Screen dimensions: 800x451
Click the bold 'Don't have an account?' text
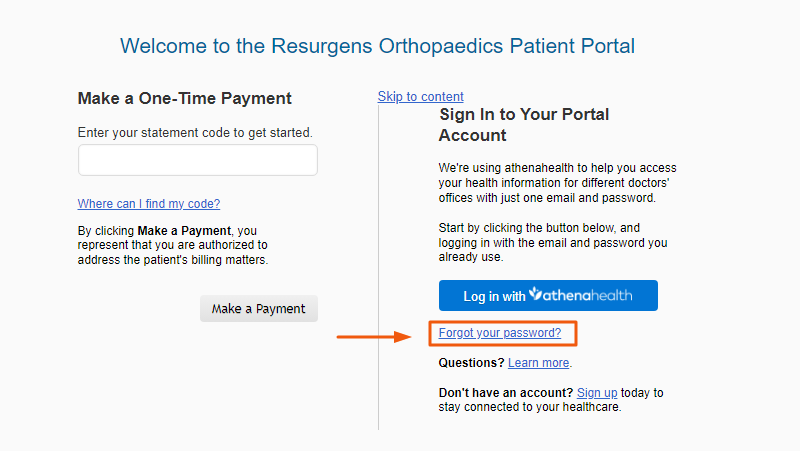(506, 393)
